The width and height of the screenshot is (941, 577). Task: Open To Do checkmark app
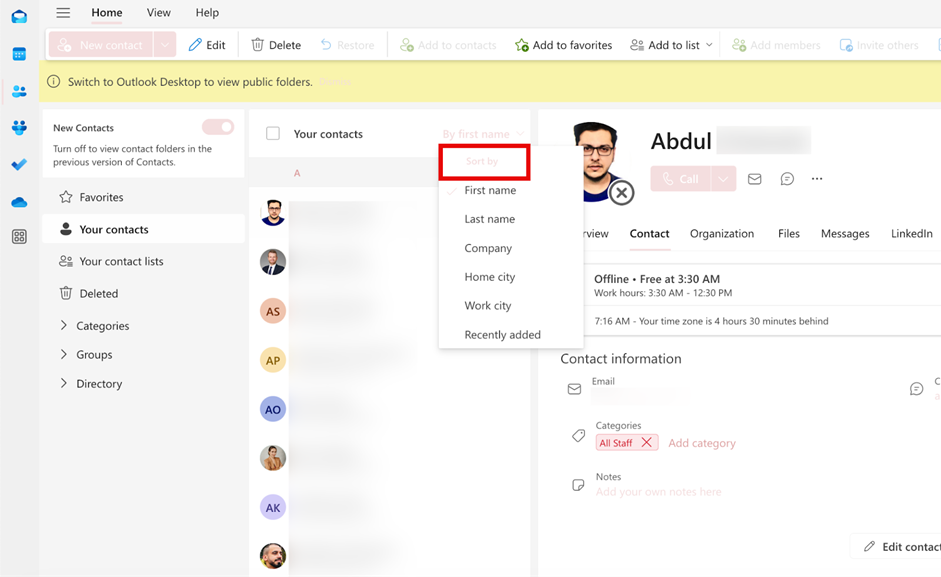click(19, 165)
